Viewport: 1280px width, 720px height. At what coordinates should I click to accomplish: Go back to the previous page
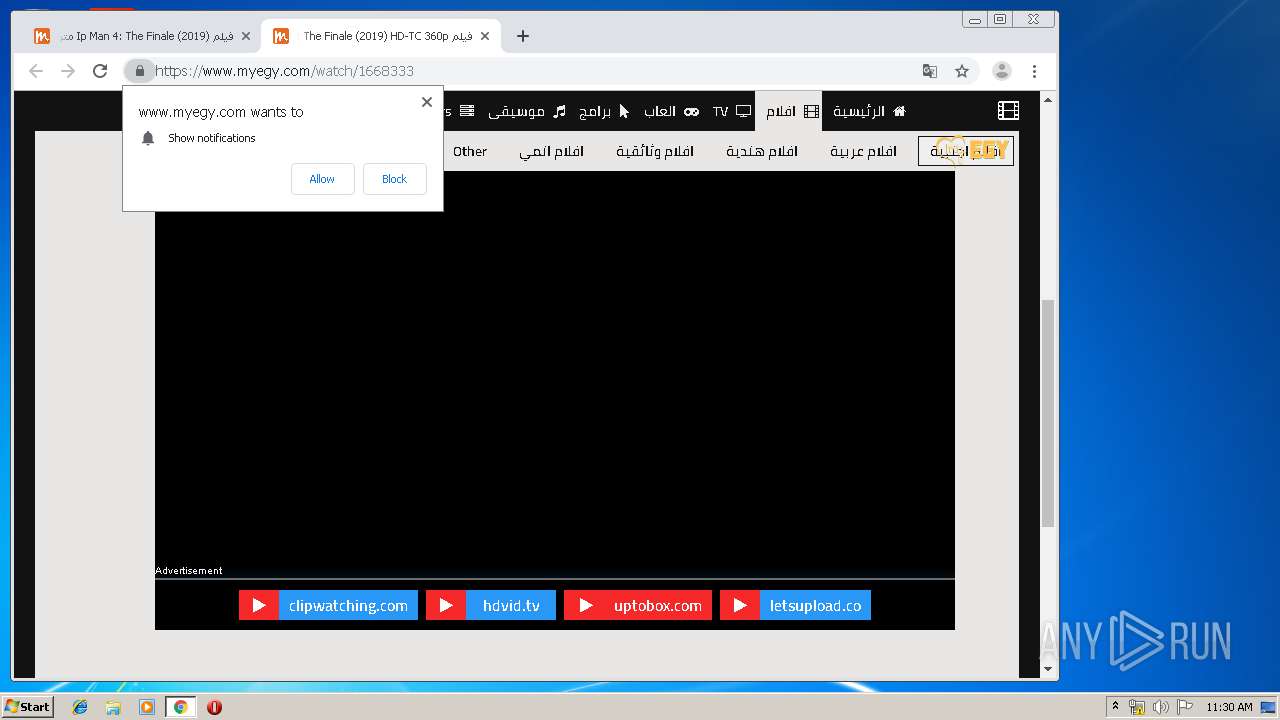tap(36, 71)
